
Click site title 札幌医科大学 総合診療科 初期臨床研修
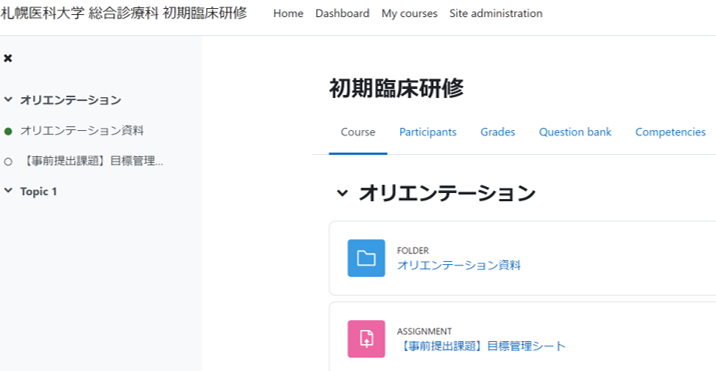pos(124,14)
